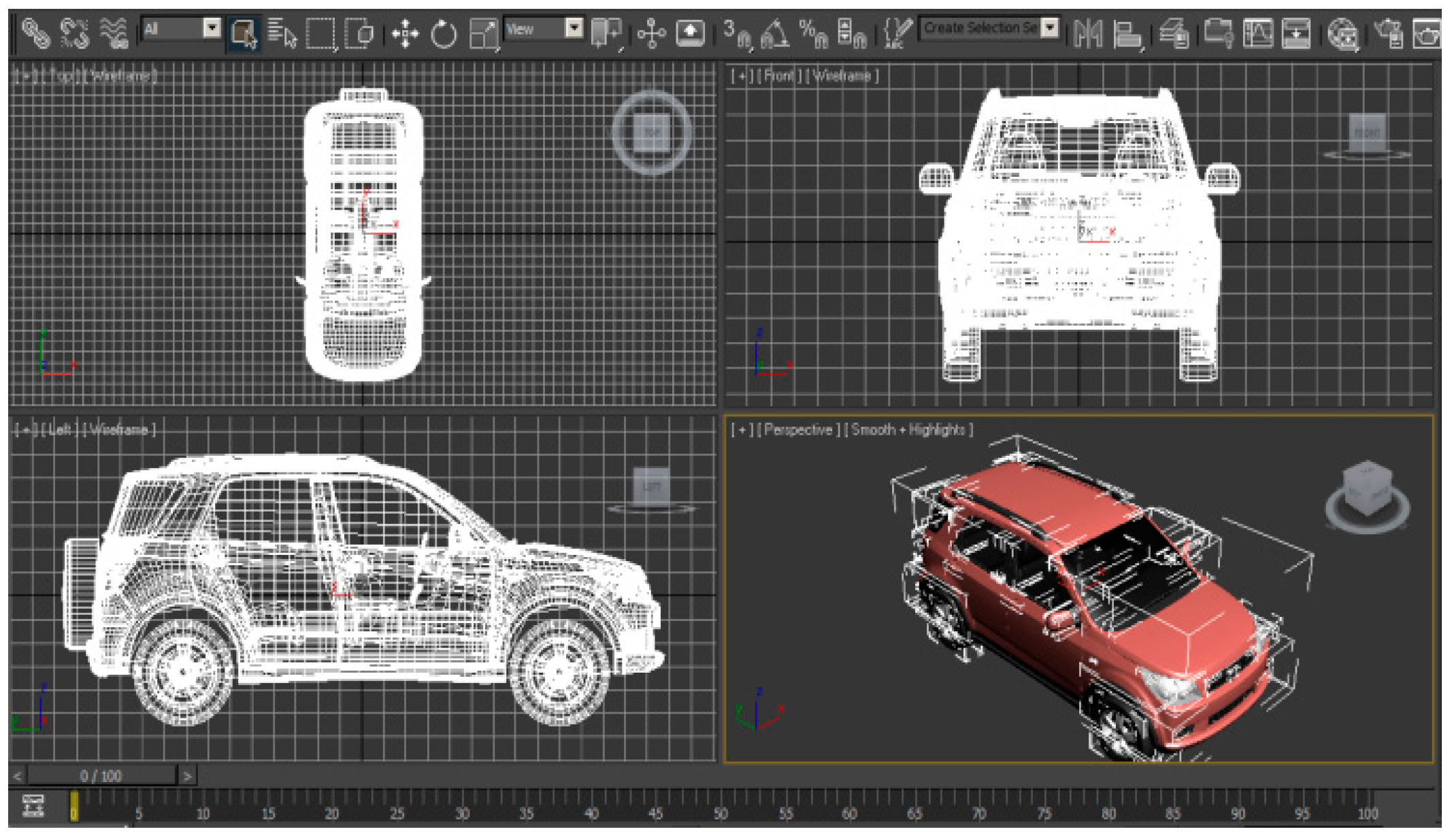Expand the Create Selection Set dropdown
Image resolution: width=1452 pixels, height=840 pixels.
point(1051,28)
